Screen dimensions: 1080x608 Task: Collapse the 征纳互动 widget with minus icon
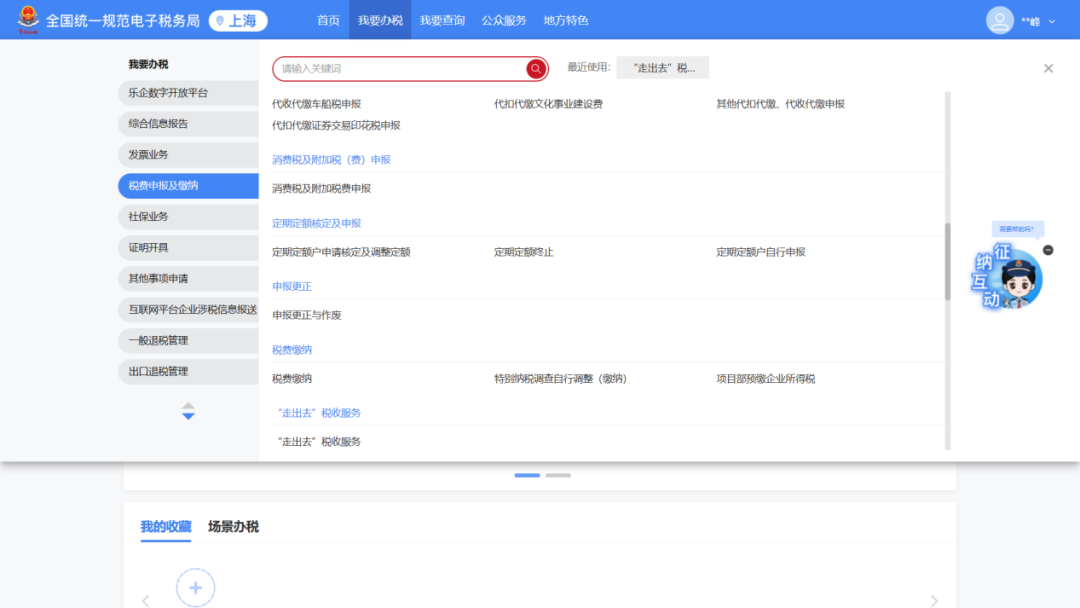[x=1048, y=250]
